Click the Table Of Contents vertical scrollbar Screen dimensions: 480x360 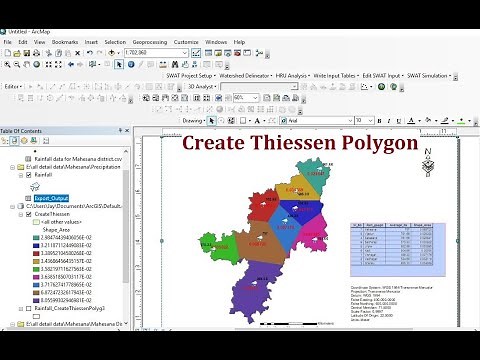126,227
